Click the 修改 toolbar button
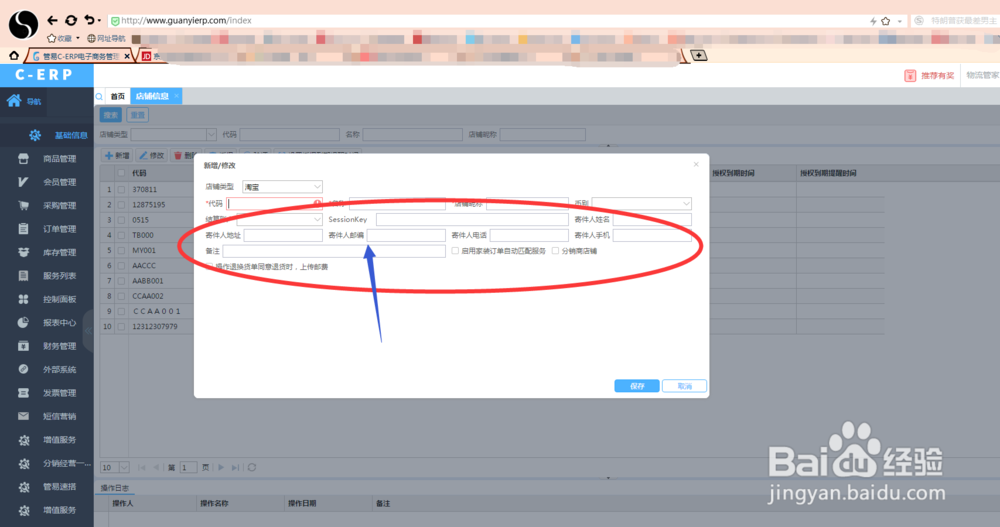Screen dimensions: 1000x527 coord(152,156)
